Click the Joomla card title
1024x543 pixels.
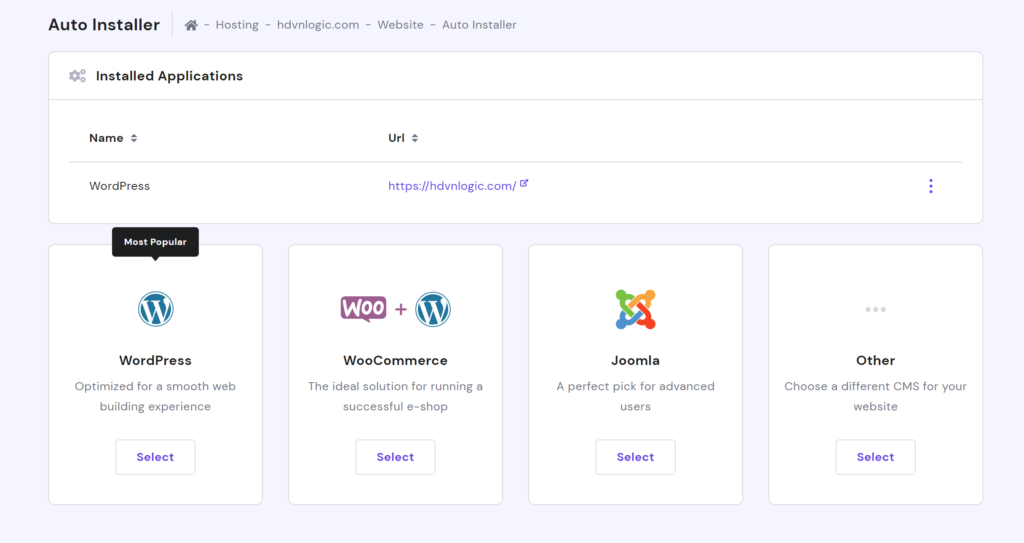[x=635, y=361]
